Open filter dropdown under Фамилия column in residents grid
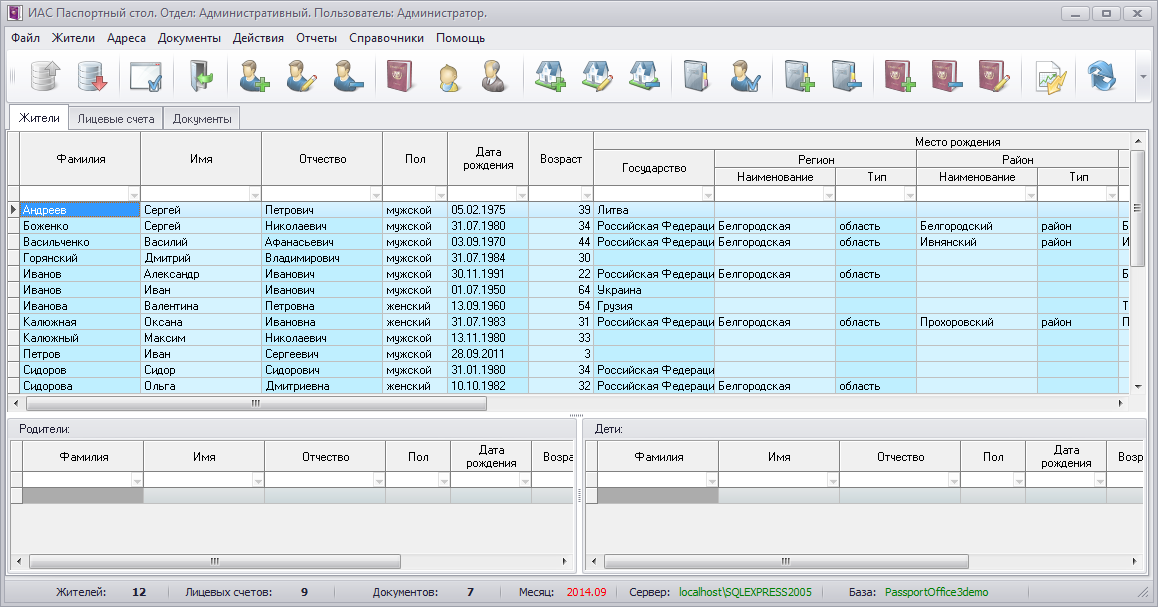 coord(133,194)
